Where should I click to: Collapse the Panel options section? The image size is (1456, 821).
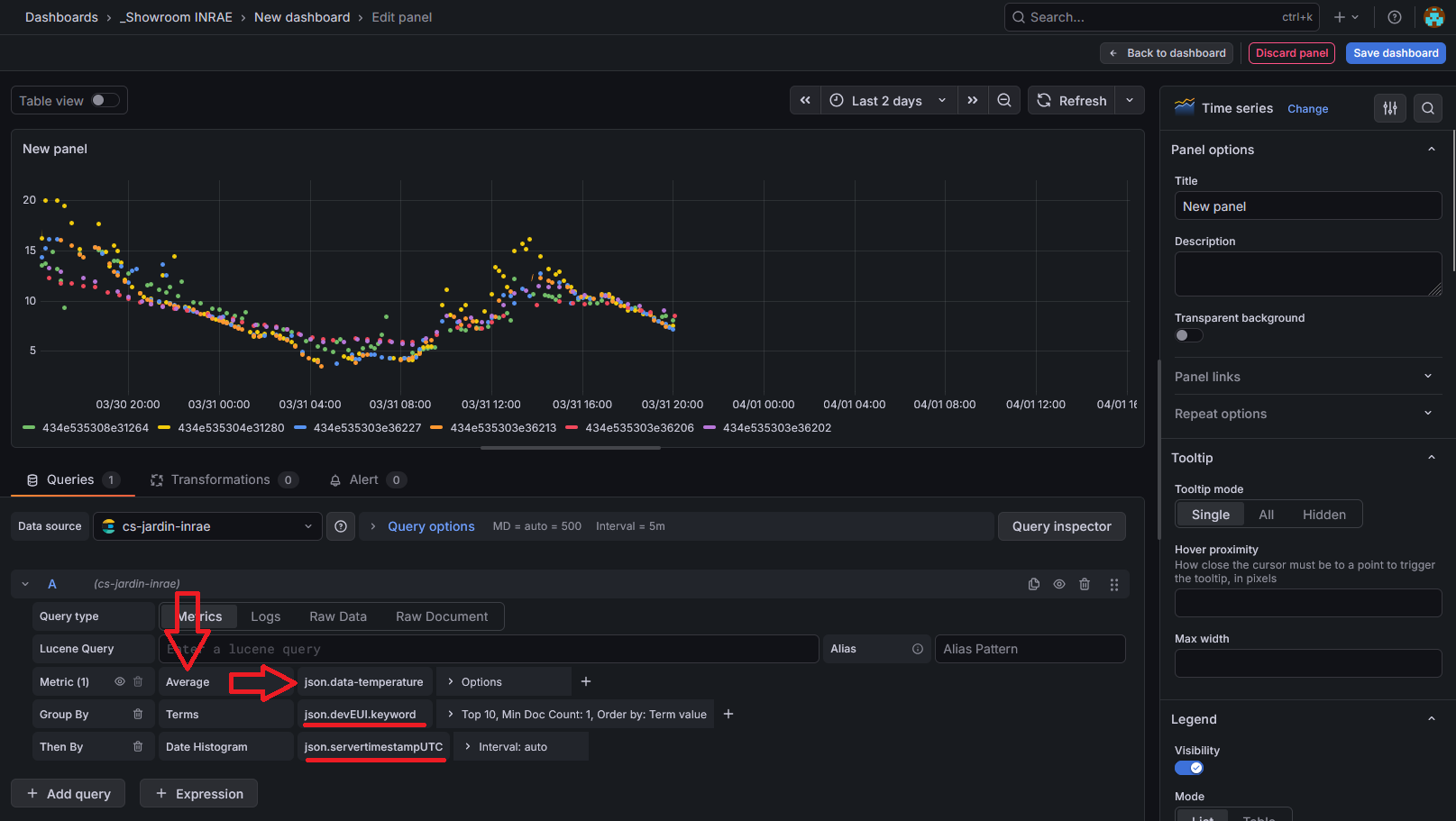1431,150
